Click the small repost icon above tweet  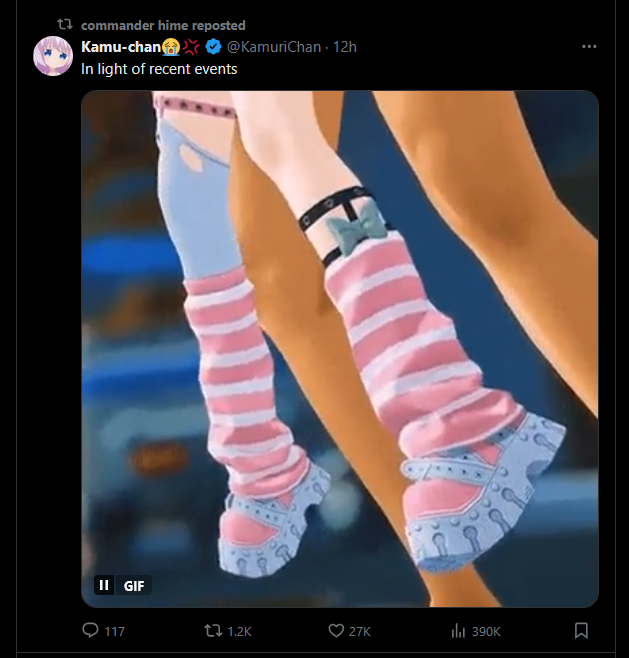click(x=65, y=25)
